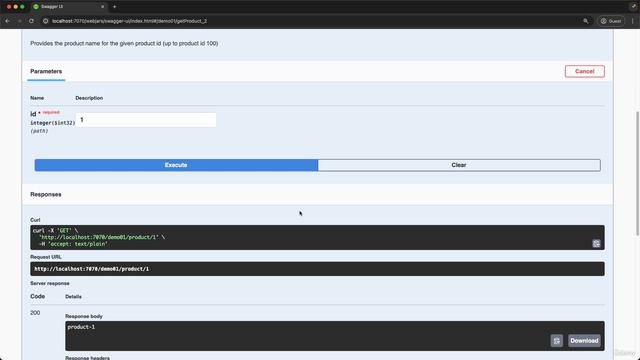Image resolution: width=640 pixels, height=360 pixels.
Task: Click the Request URL text box
Action: pyautogui.click(x=317, y=269)
